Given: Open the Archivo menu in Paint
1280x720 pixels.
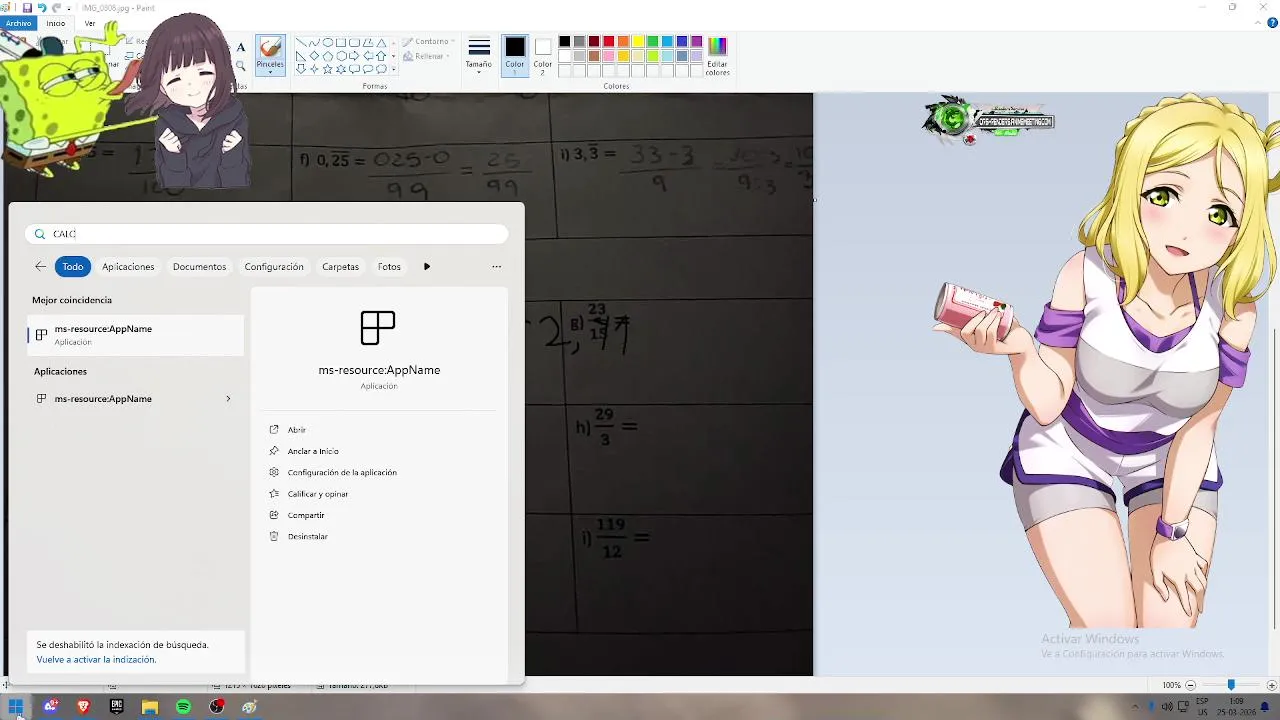Looking at the screenshot, I should tap(18, 23).
